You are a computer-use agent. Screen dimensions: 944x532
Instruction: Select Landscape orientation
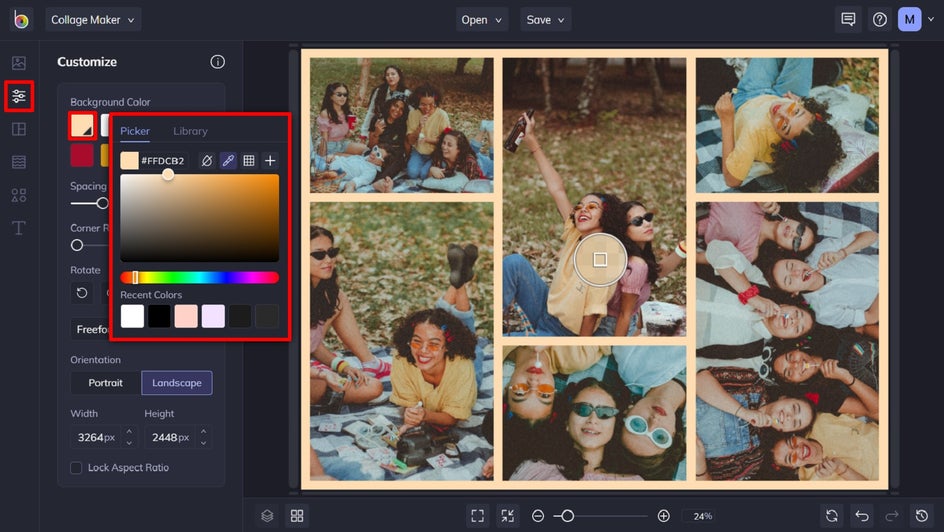click(x=176, y=383)
